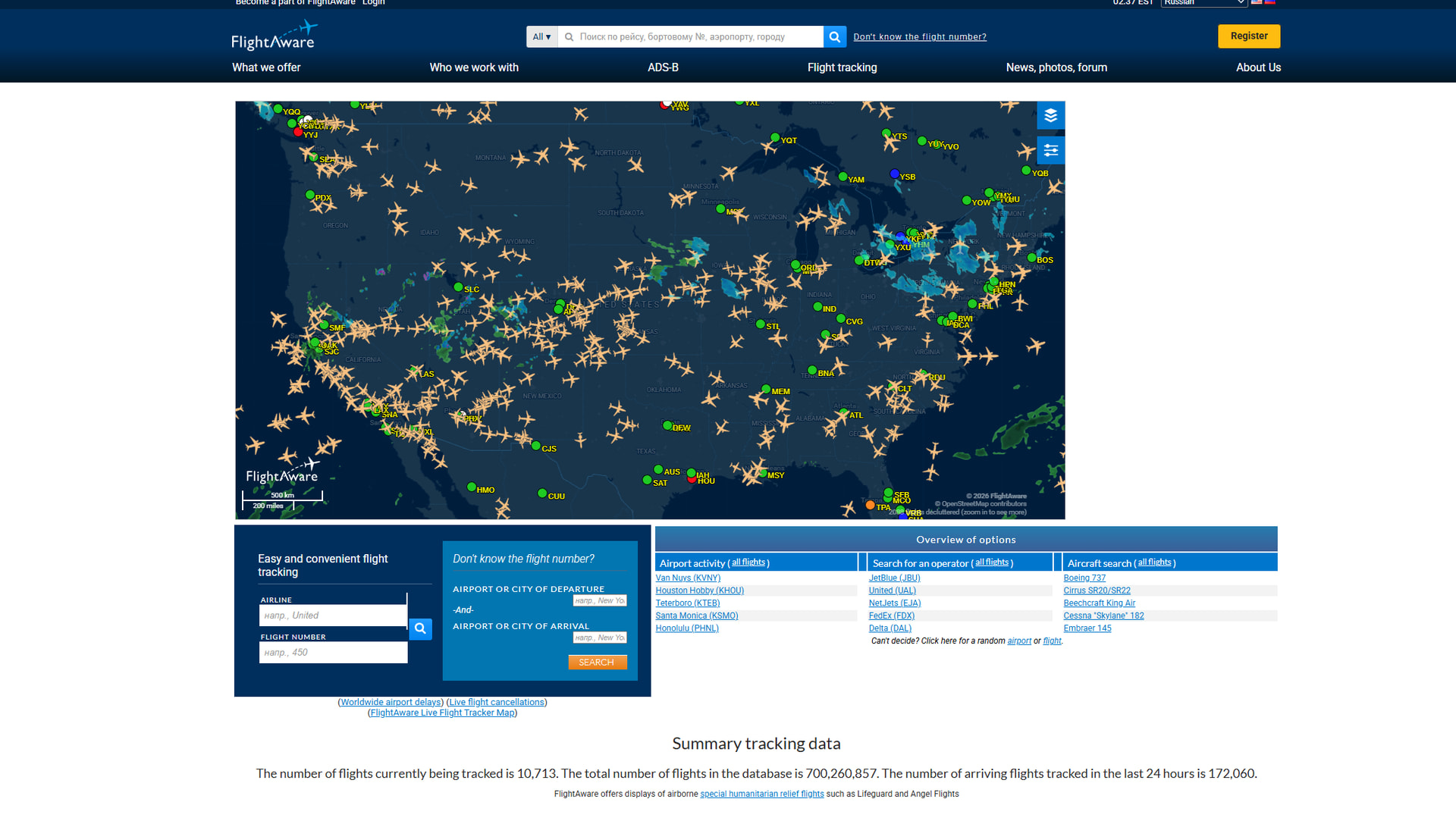Click the Russian flag icon

point(1270,2)
